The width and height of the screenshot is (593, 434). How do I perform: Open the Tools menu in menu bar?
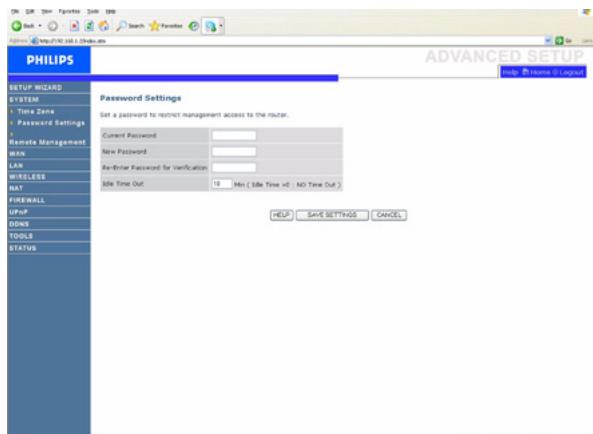point(93,11)
